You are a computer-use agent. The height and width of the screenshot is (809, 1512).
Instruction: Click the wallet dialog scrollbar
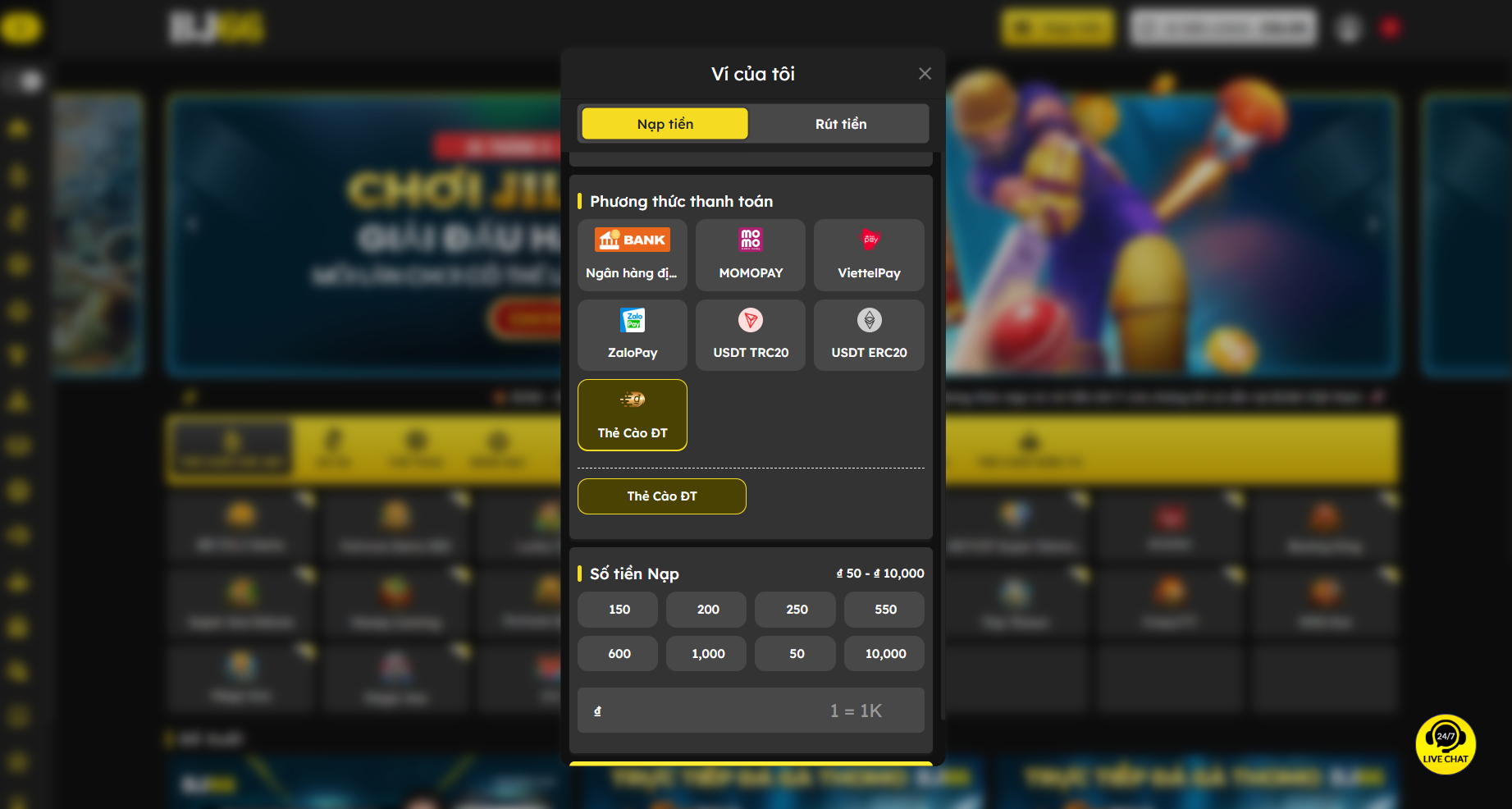pyautogui.click(x=943, y=435)
